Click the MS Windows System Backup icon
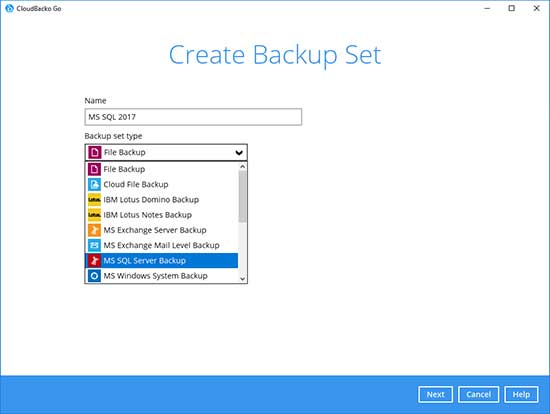This screenshot has width=550, height=414. (x=94, y=276)
